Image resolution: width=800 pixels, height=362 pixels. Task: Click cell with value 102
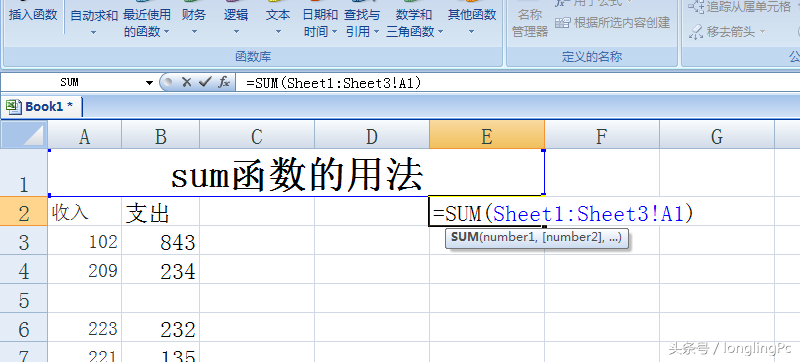[x=85, y=241]
